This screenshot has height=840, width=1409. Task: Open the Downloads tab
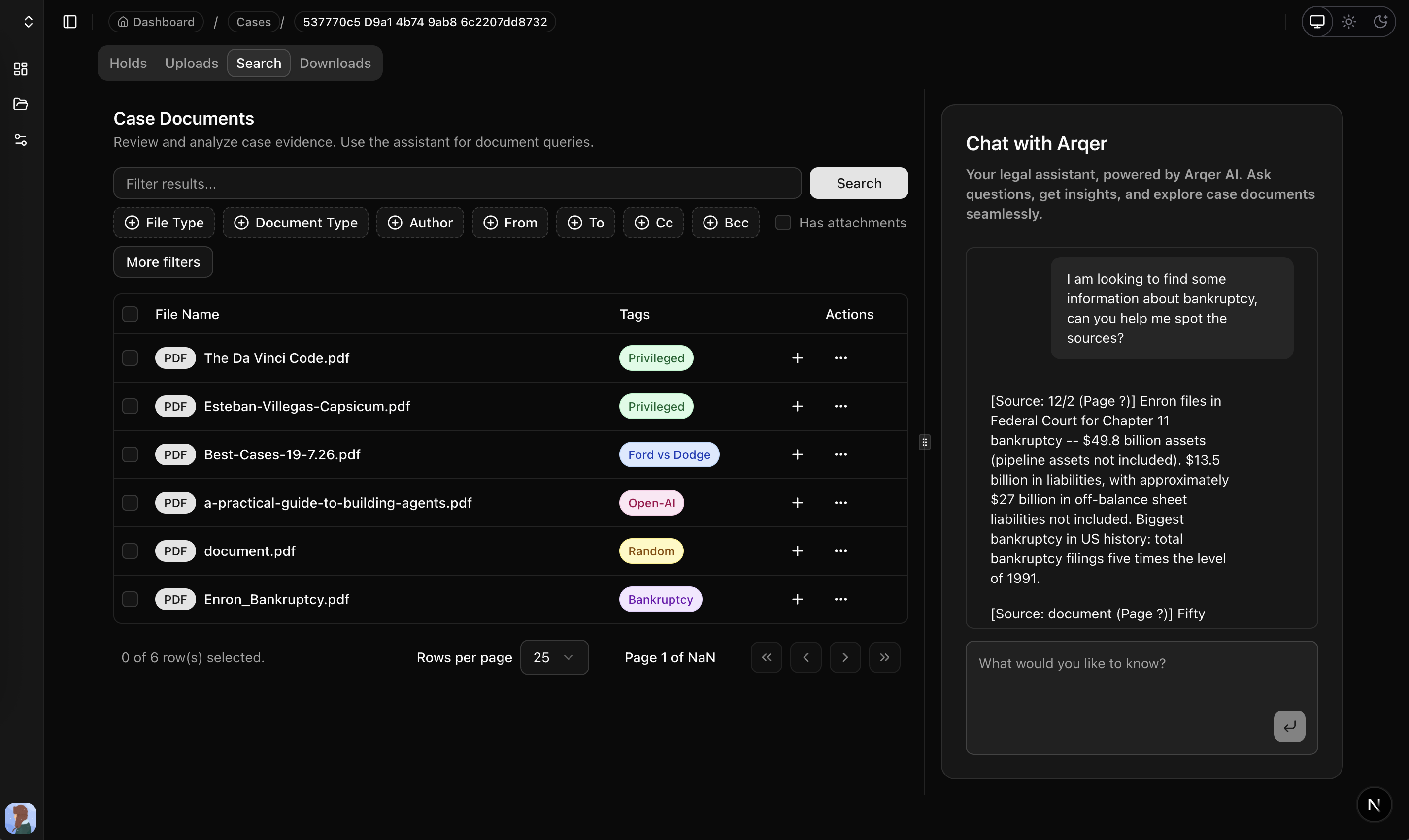point(335,63)
